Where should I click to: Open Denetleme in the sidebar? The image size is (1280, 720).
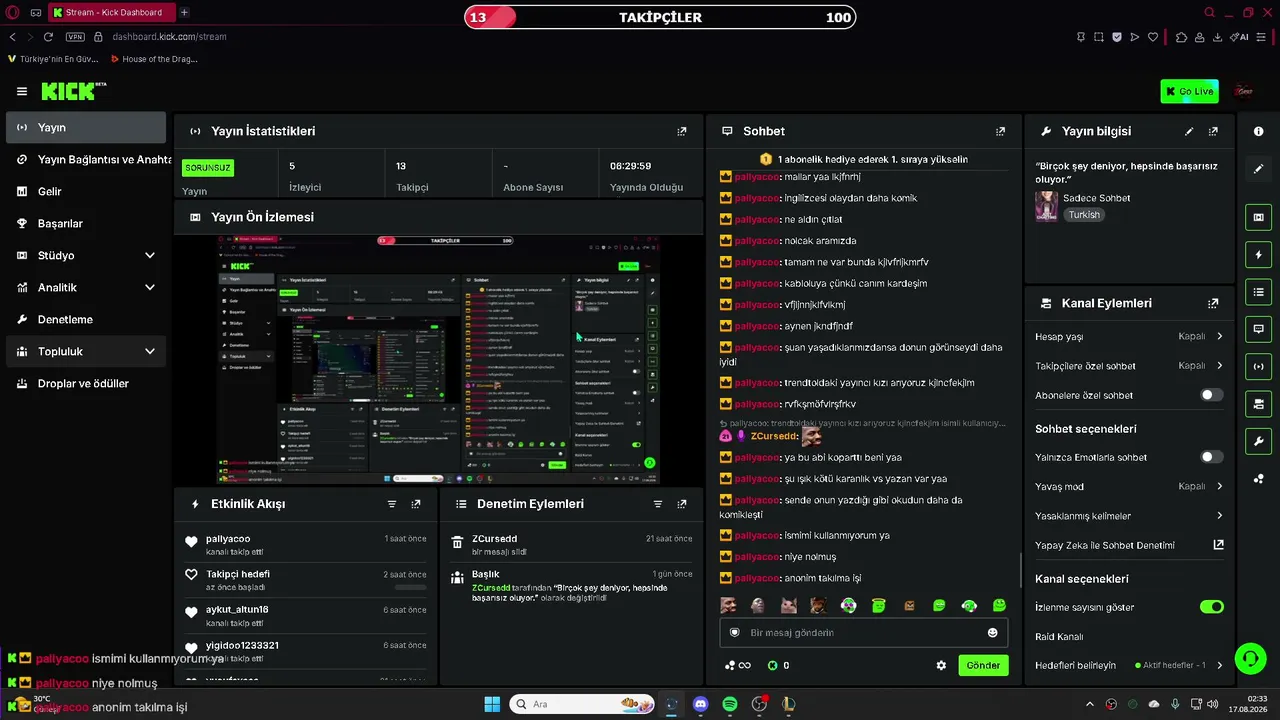(x=86, y=319)
